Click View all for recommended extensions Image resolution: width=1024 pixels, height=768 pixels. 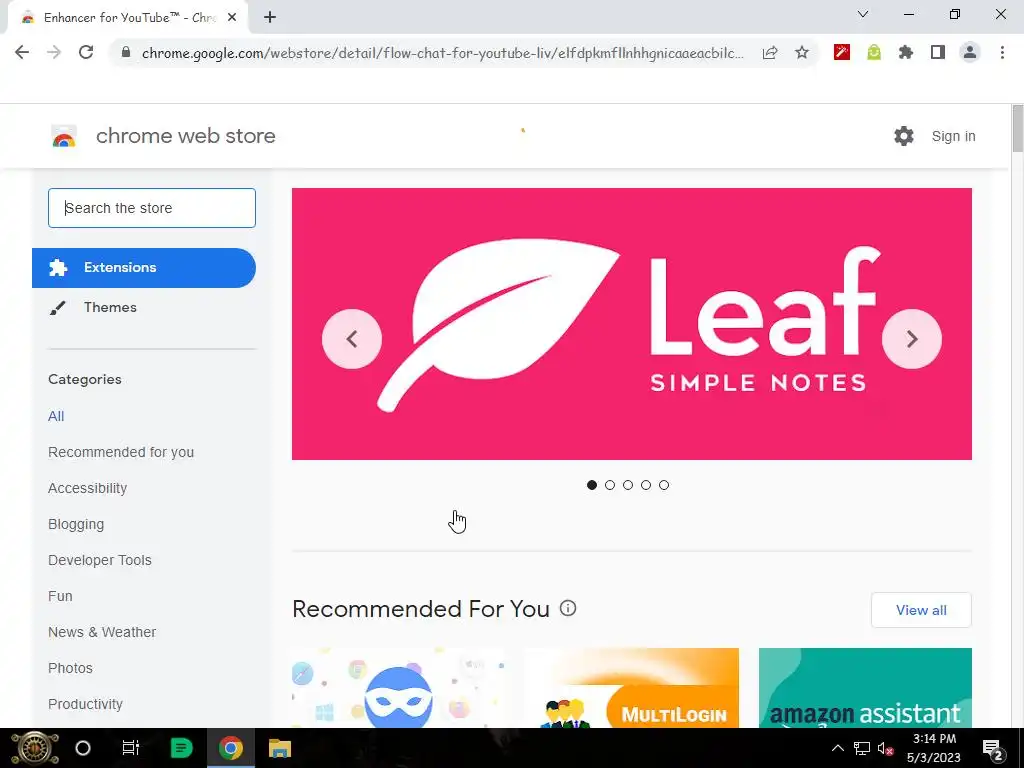pyautogui.click(x=921, y=610)
